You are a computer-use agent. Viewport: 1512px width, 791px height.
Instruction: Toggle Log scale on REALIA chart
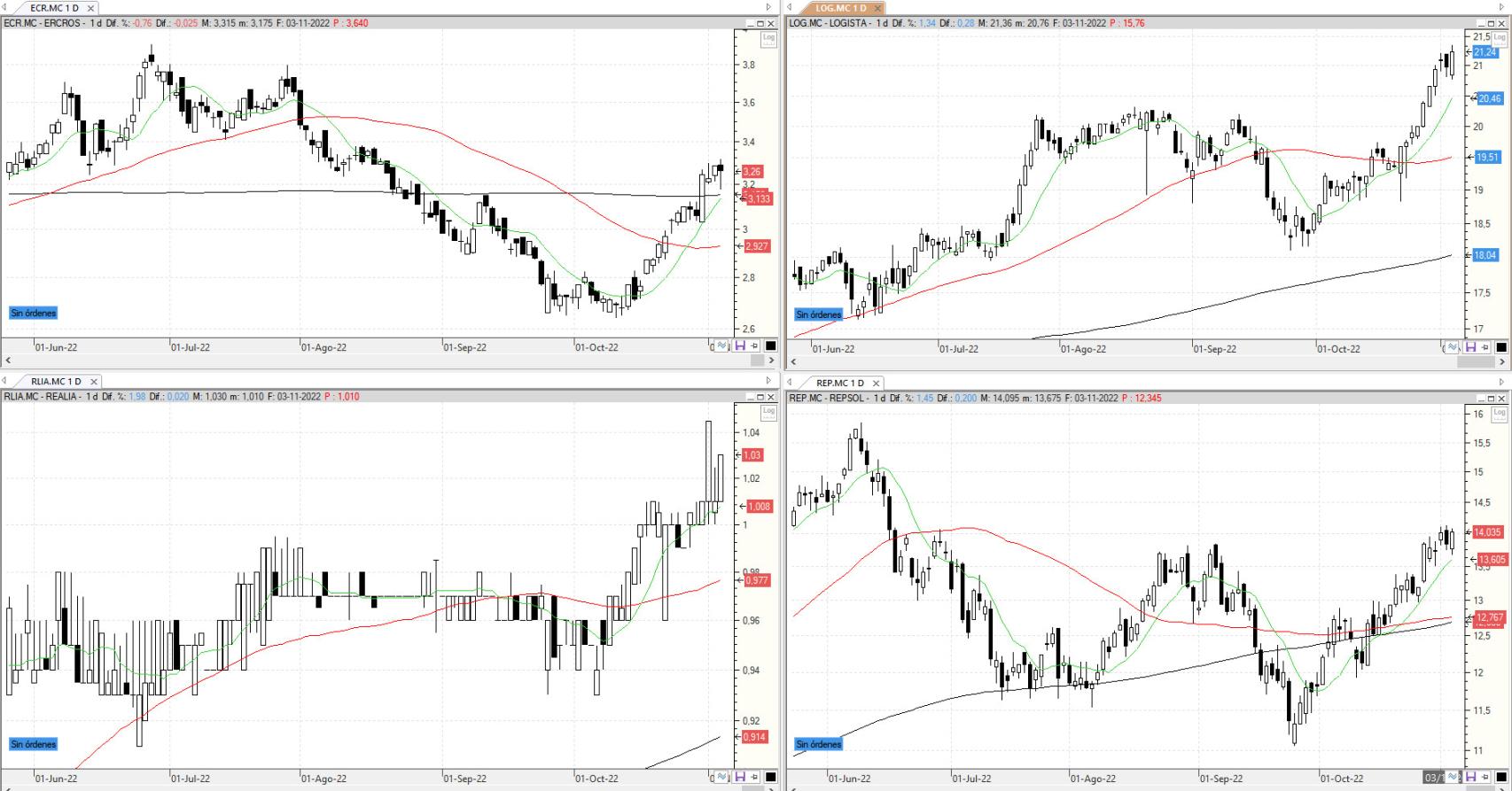(x=768, y=412)
